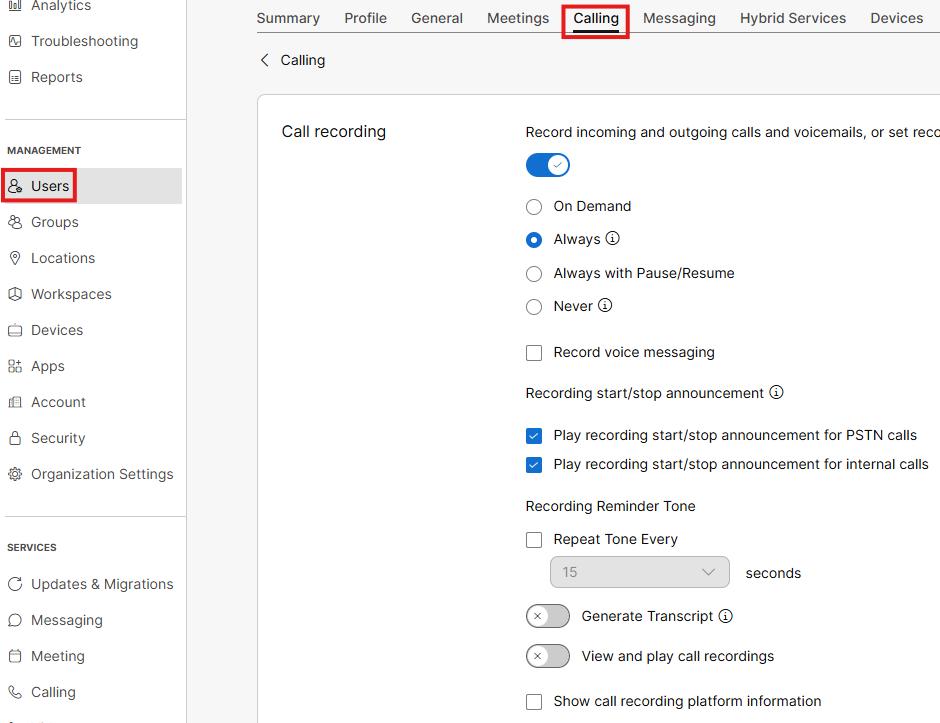Screen dimensions: 940x723
Task: Open Workspaces using its sidebar icon
Action: click(x=15, y=294)
